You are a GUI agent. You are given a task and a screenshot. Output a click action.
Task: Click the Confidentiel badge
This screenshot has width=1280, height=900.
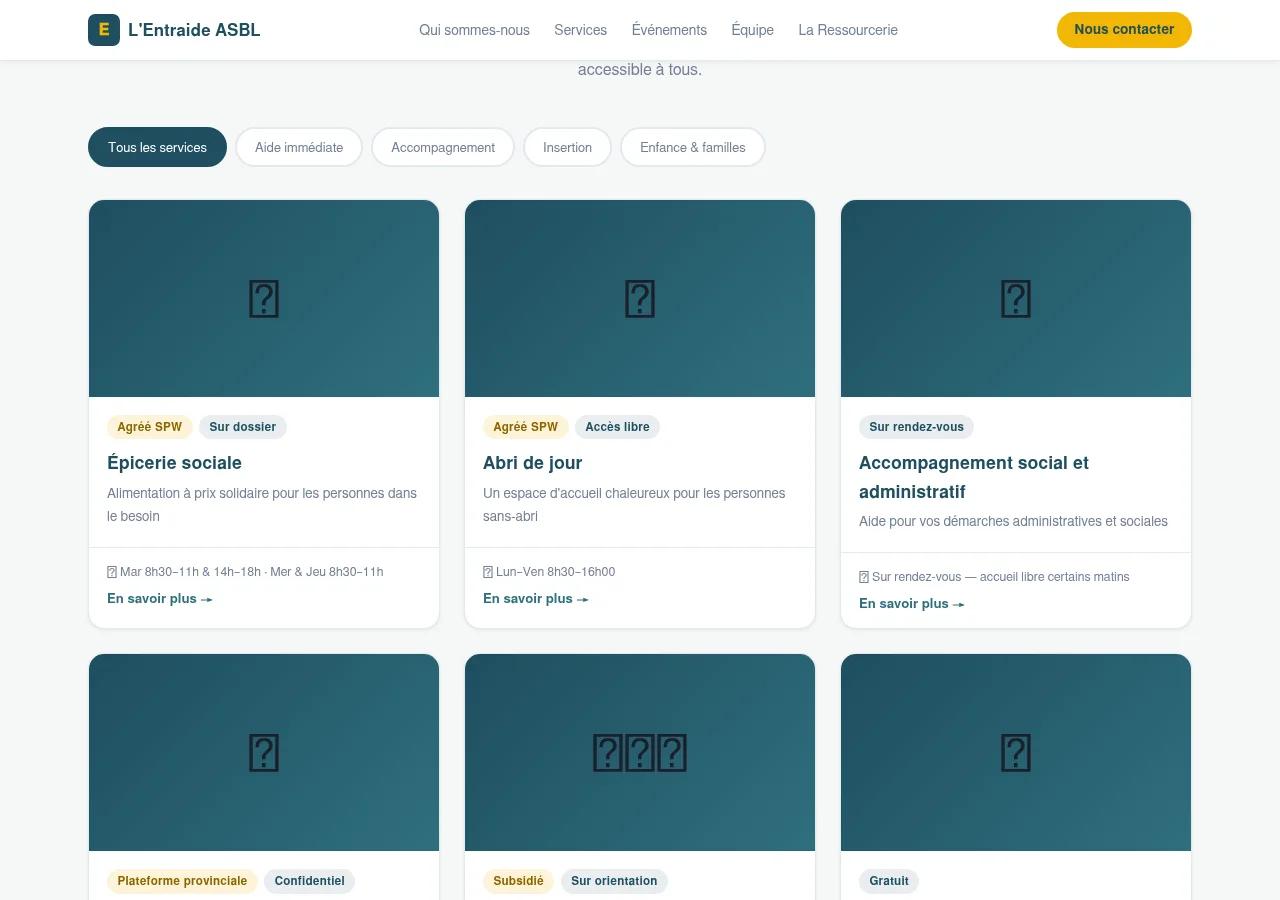click(x=309, y=881)
